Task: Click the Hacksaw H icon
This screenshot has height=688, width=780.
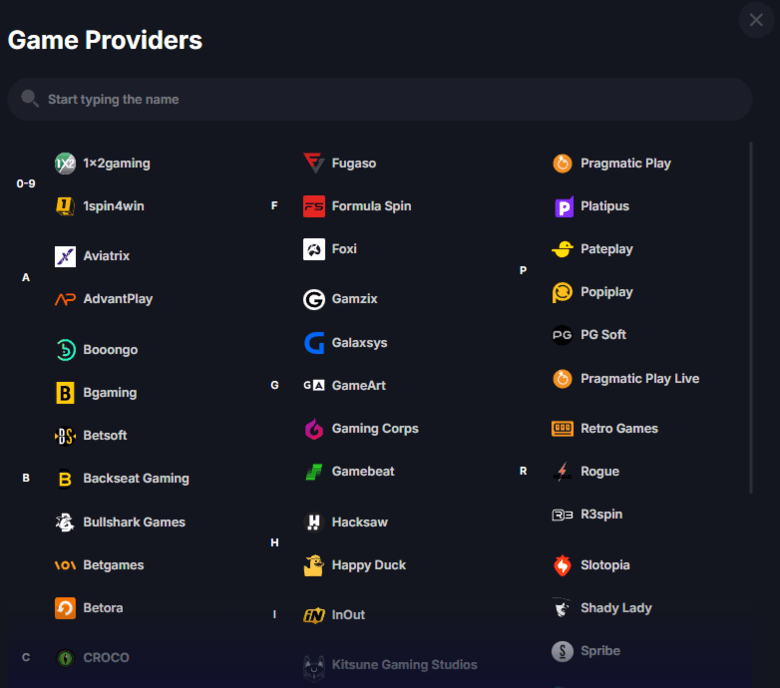Action: [314, 522]
